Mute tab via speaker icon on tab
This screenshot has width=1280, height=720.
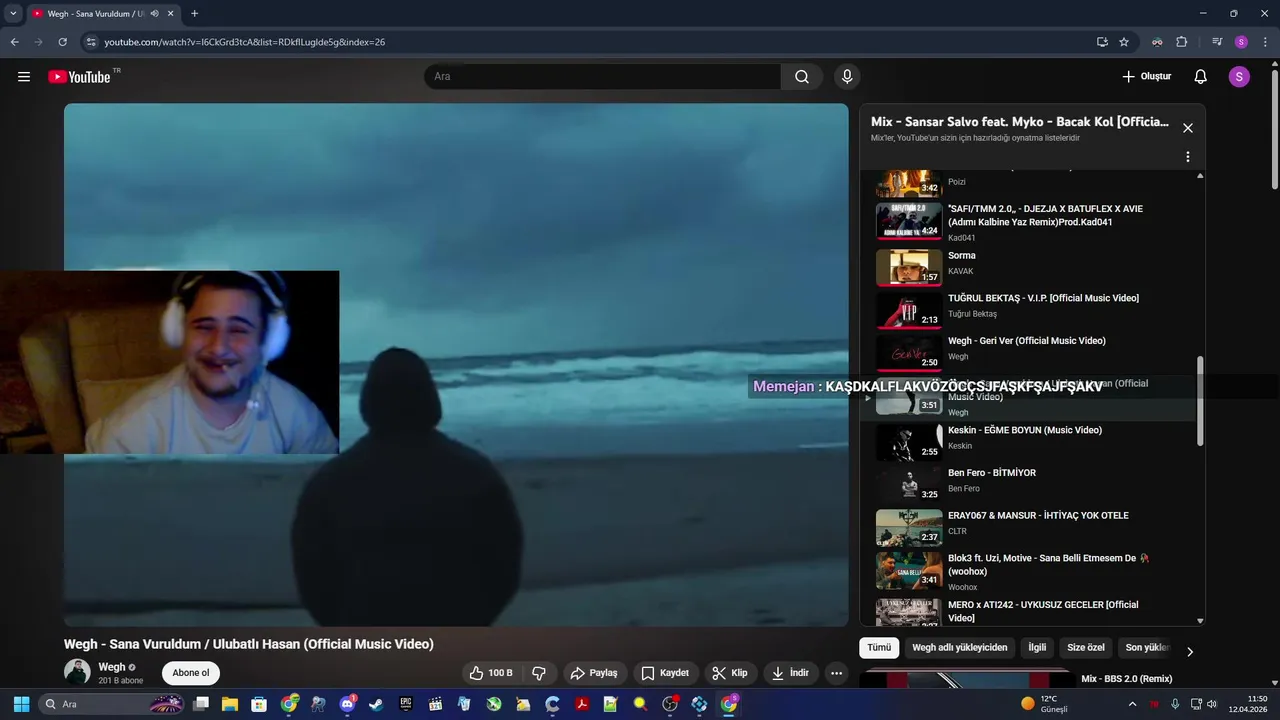(154, 14)
